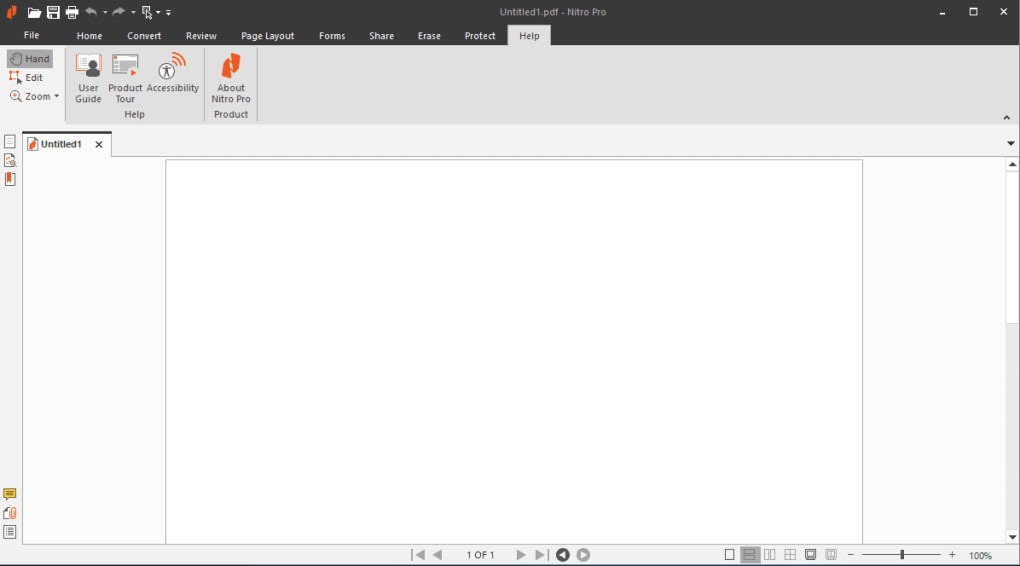Click the Print icon in quick access toolbar
The image size is (1020, 566).
coord(72,12)
